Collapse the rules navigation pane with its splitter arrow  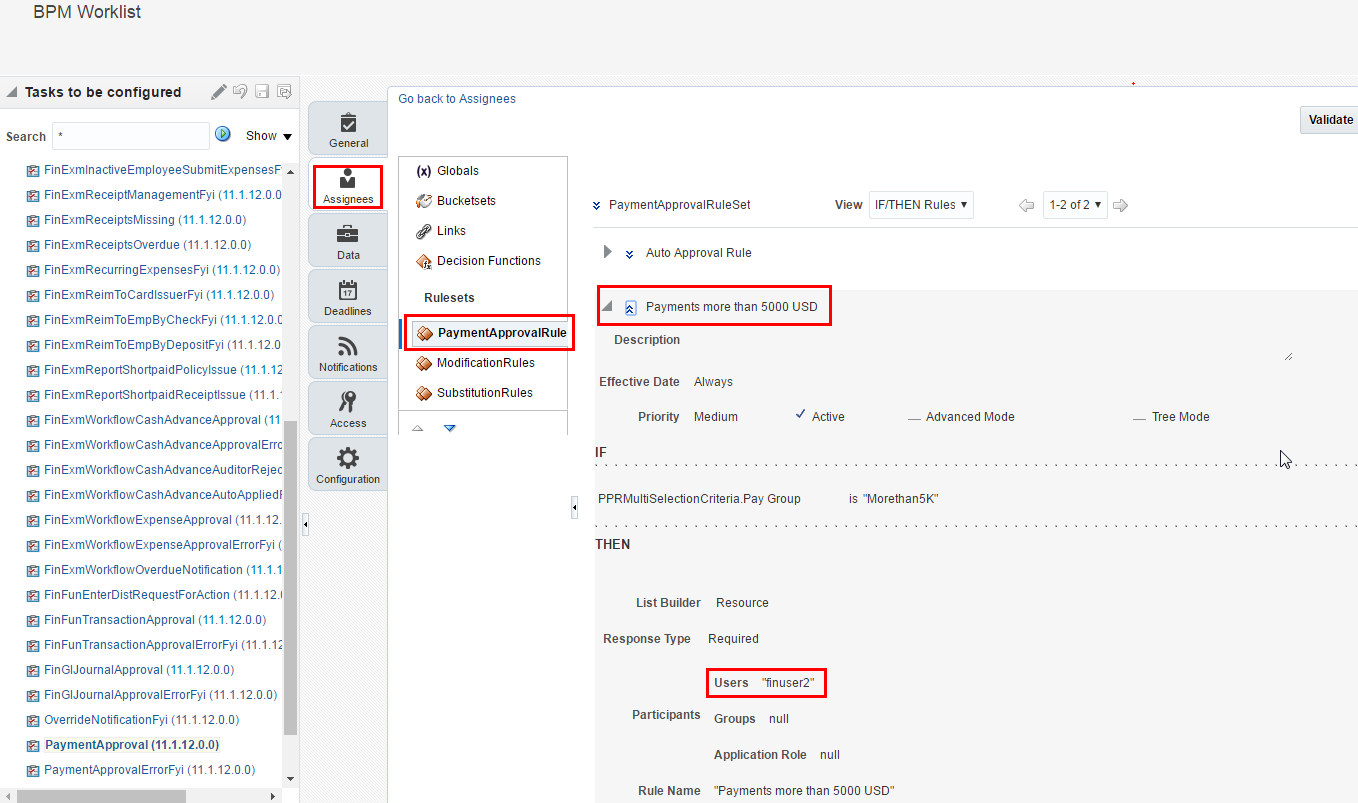click(574, 508)
